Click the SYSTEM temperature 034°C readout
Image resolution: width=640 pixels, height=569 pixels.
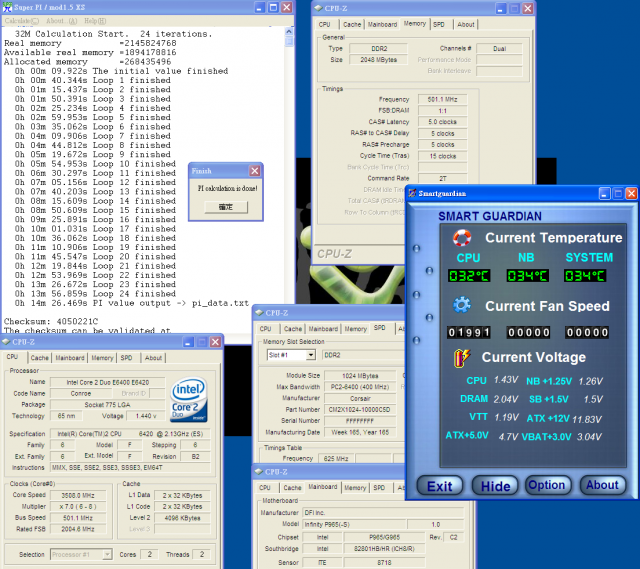pos(585,276)
